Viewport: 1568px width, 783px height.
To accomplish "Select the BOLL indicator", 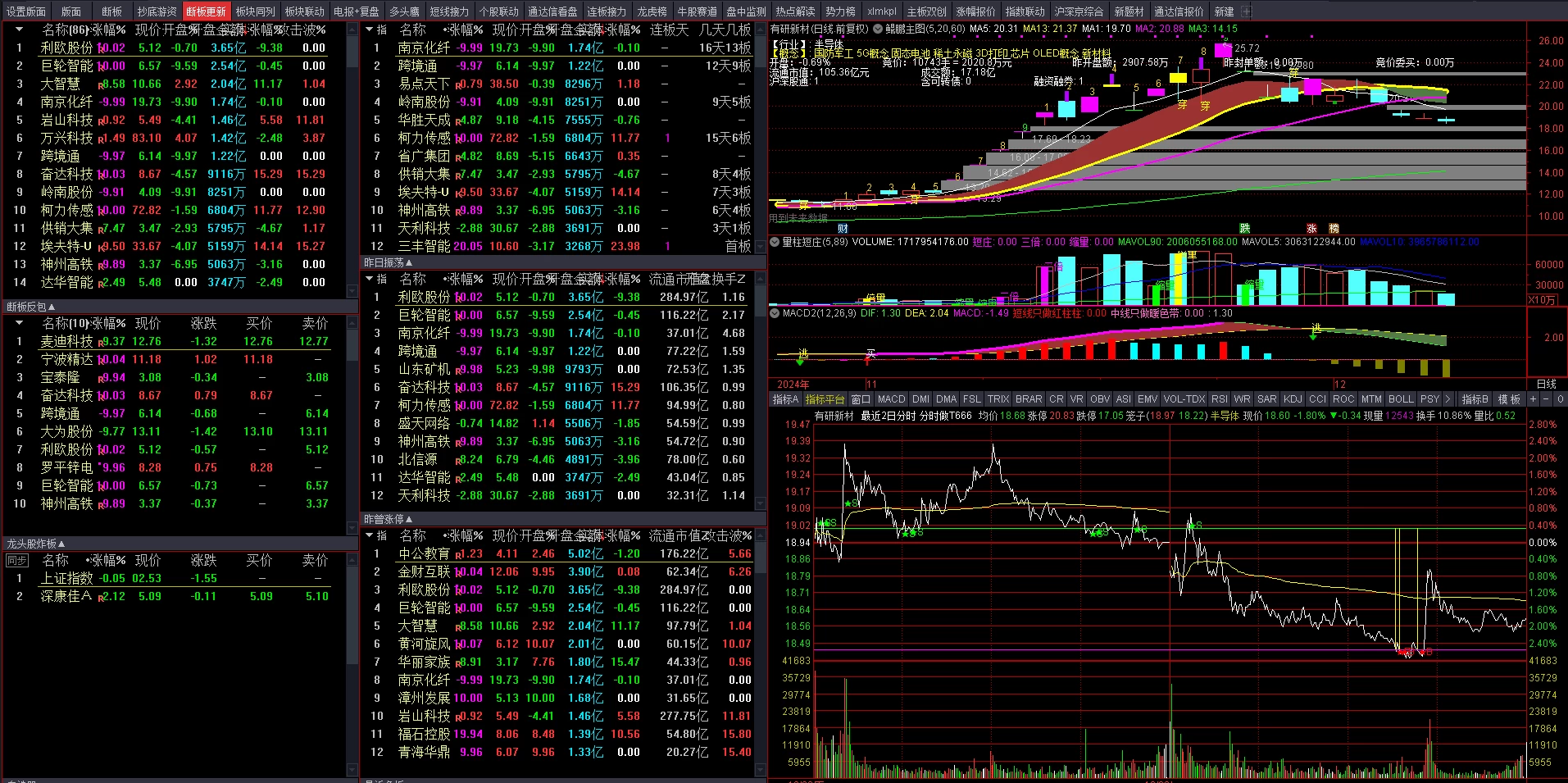I will (1401, 399).
